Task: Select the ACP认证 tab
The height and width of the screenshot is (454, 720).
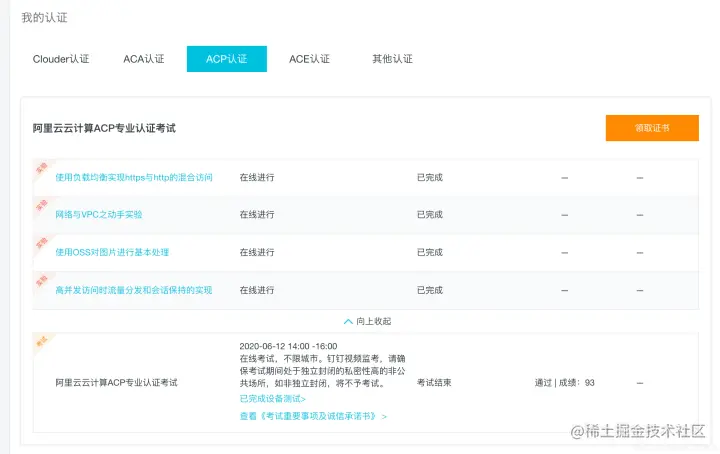Action: click(x=227, y=59)
